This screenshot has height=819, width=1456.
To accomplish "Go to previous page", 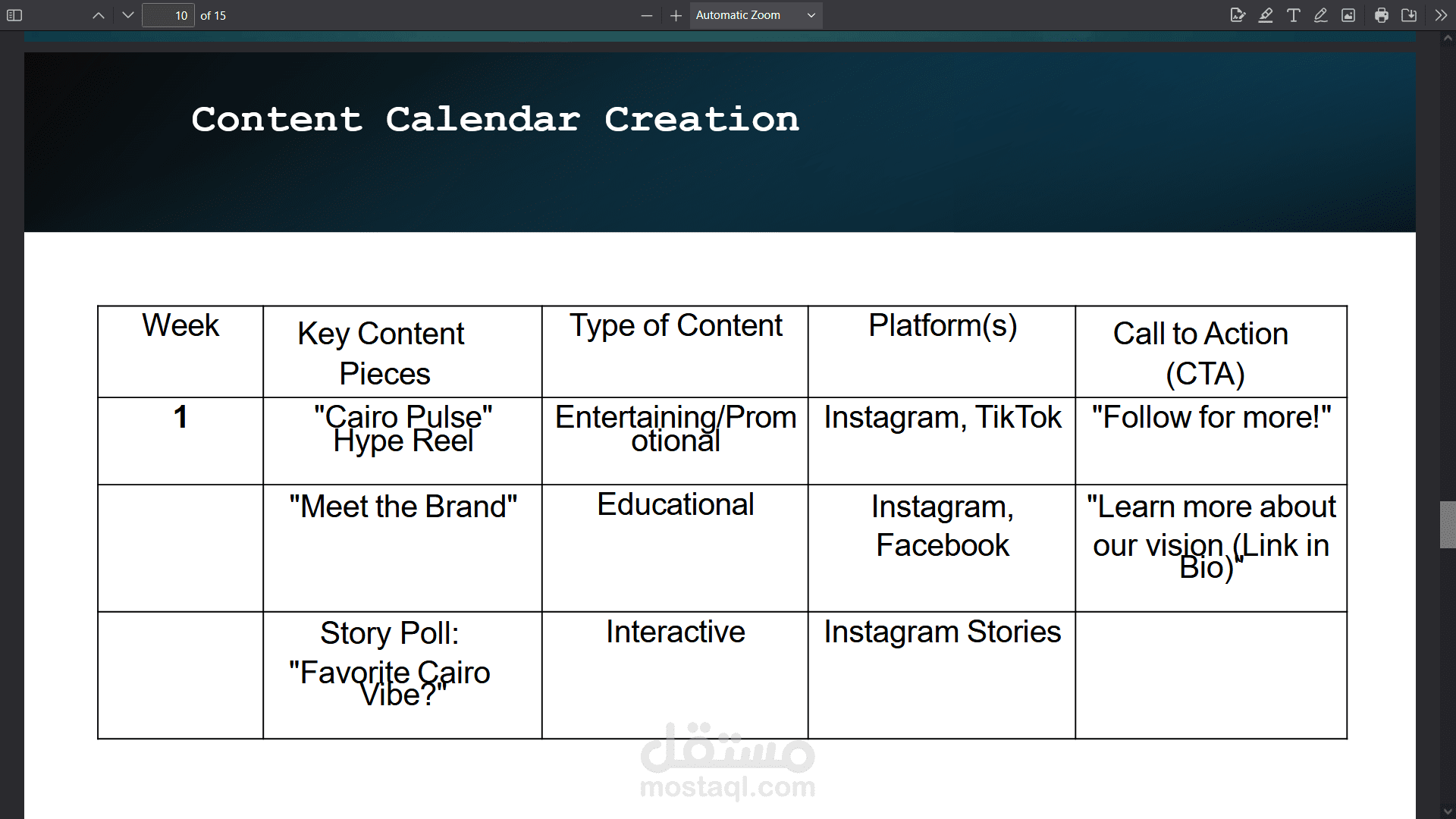I will click(99, 15).
